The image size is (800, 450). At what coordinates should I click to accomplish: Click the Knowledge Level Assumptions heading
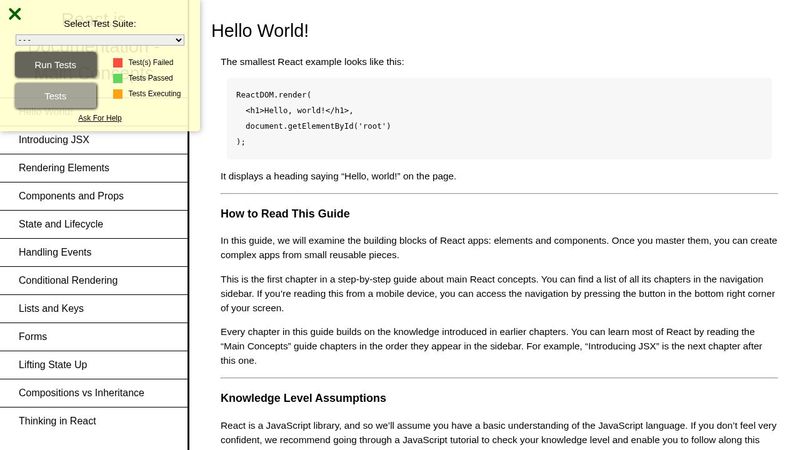pyautogui.click(x=303, y=398)
